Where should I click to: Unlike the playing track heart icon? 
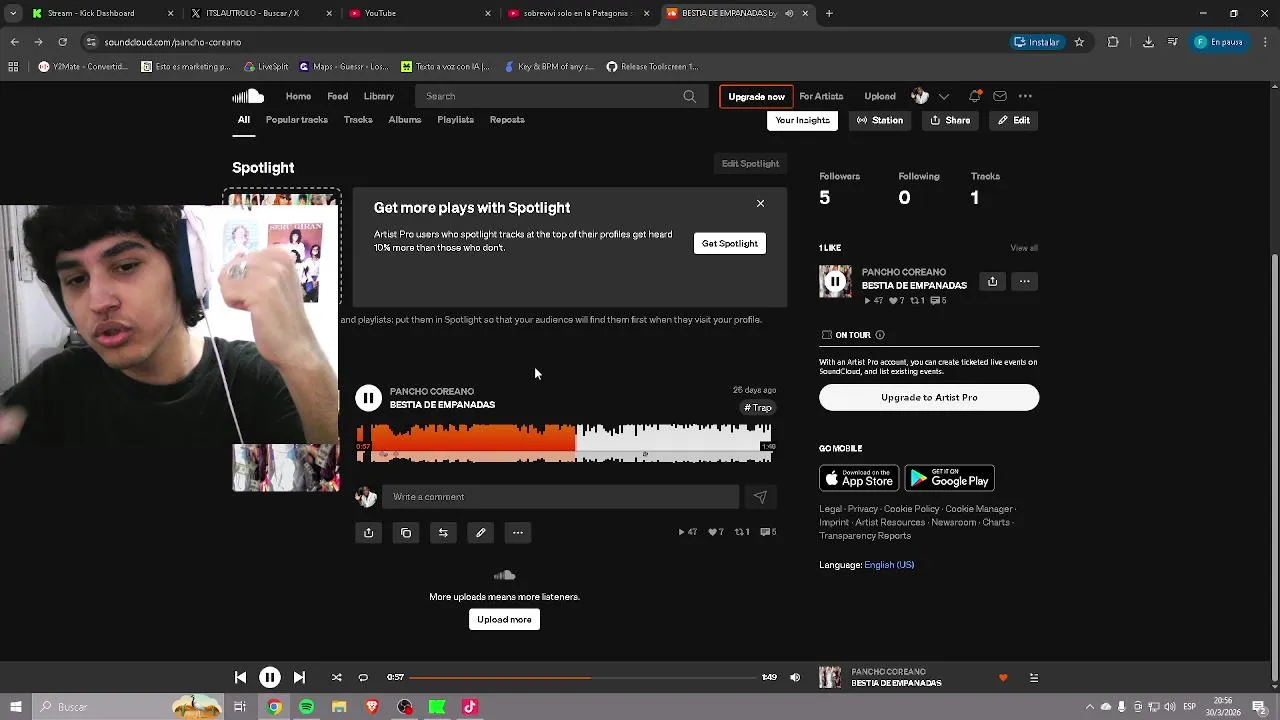[x=1003, y=678]
